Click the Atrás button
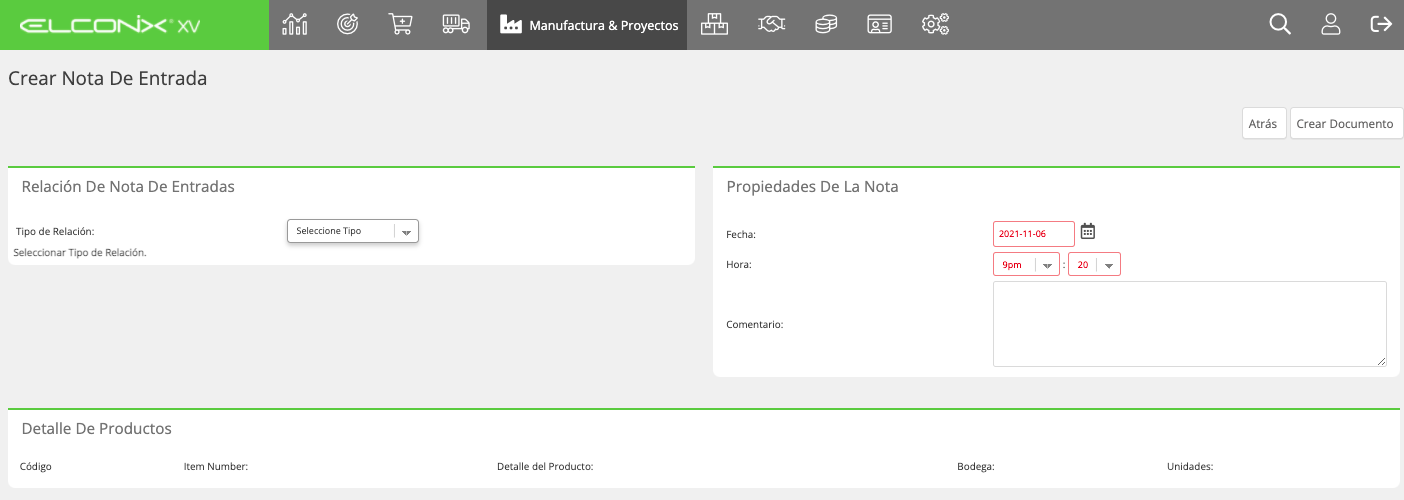 click(x=1263, y=124)
